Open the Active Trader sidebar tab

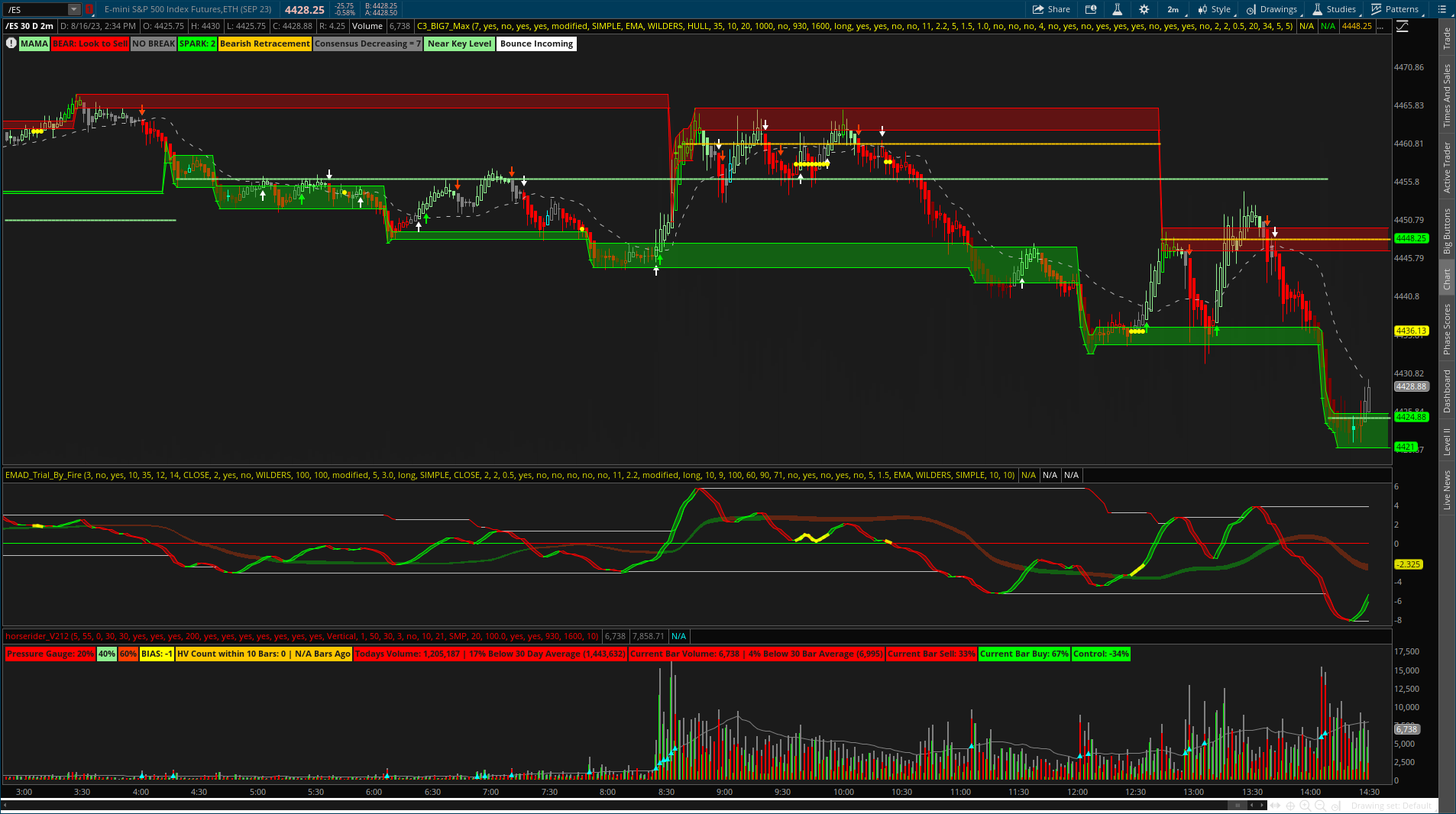point(1447,166)
